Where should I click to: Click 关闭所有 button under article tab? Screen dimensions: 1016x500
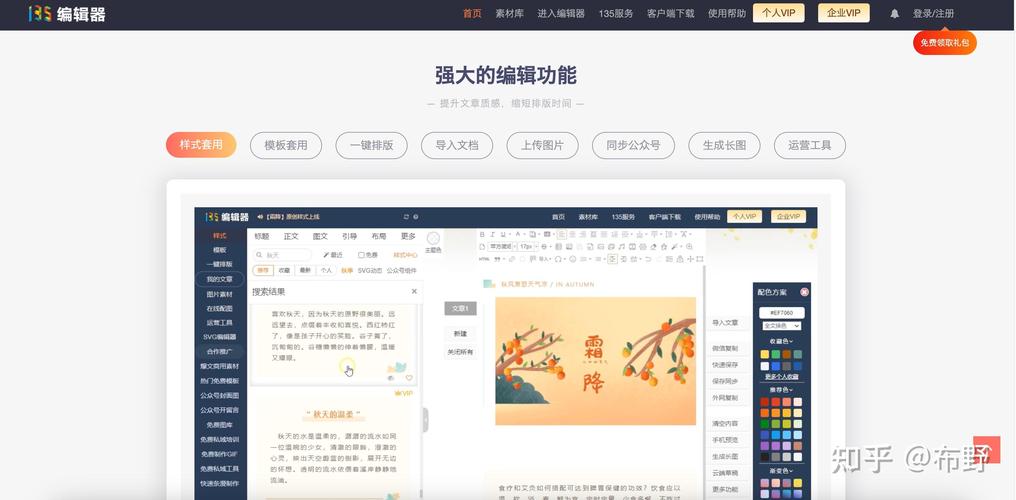[x=460, y=352]
